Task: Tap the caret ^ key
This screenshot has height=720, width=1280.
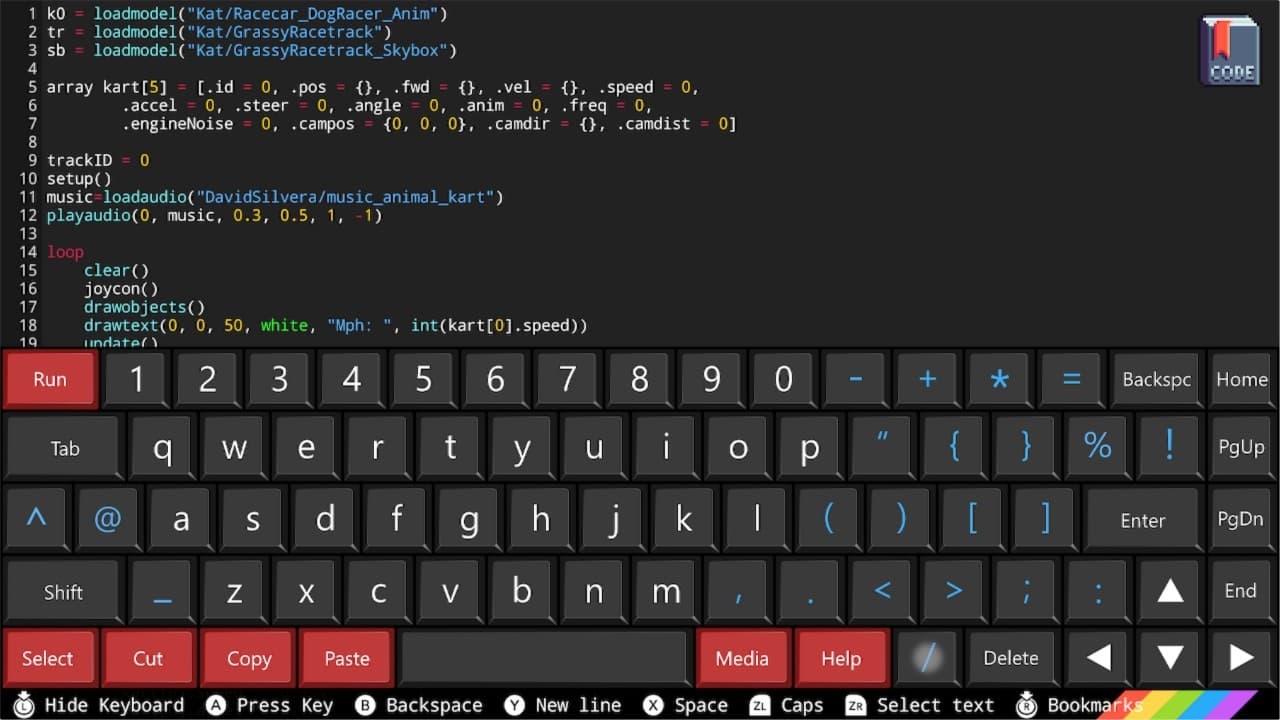Action: (36, 519)
